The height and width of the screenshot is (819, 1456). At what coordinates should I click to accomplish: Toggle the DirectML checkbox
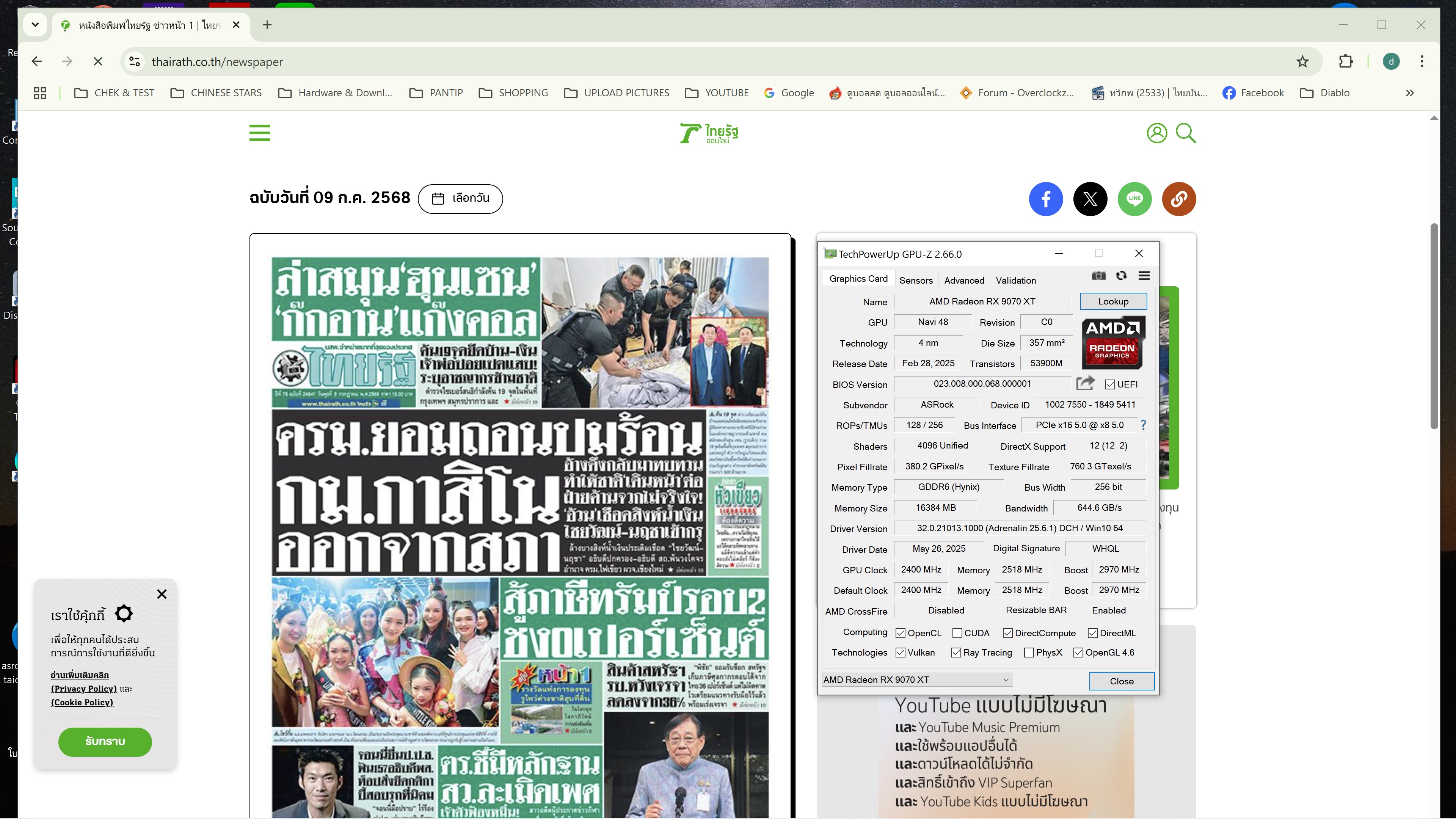[x=1092, y=633]
